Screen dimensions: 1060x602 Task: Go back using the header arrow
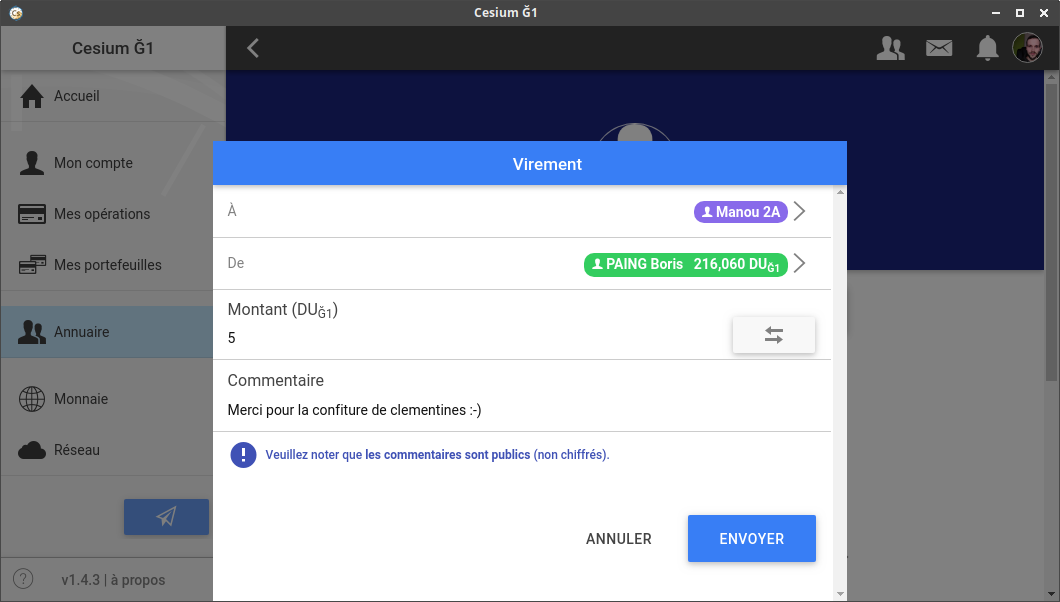[253, 48]
